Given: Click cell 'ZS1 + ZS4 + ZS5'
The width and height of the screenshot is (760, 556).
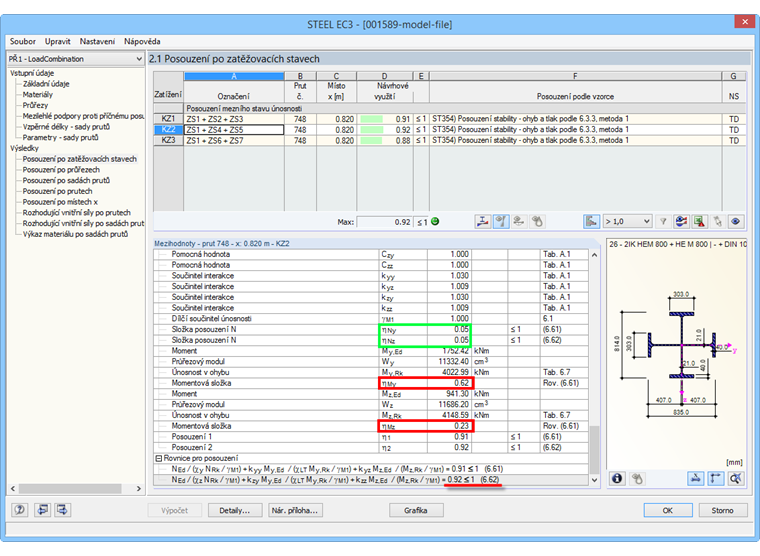Looking at the screenshot, I should pos(234,129).
